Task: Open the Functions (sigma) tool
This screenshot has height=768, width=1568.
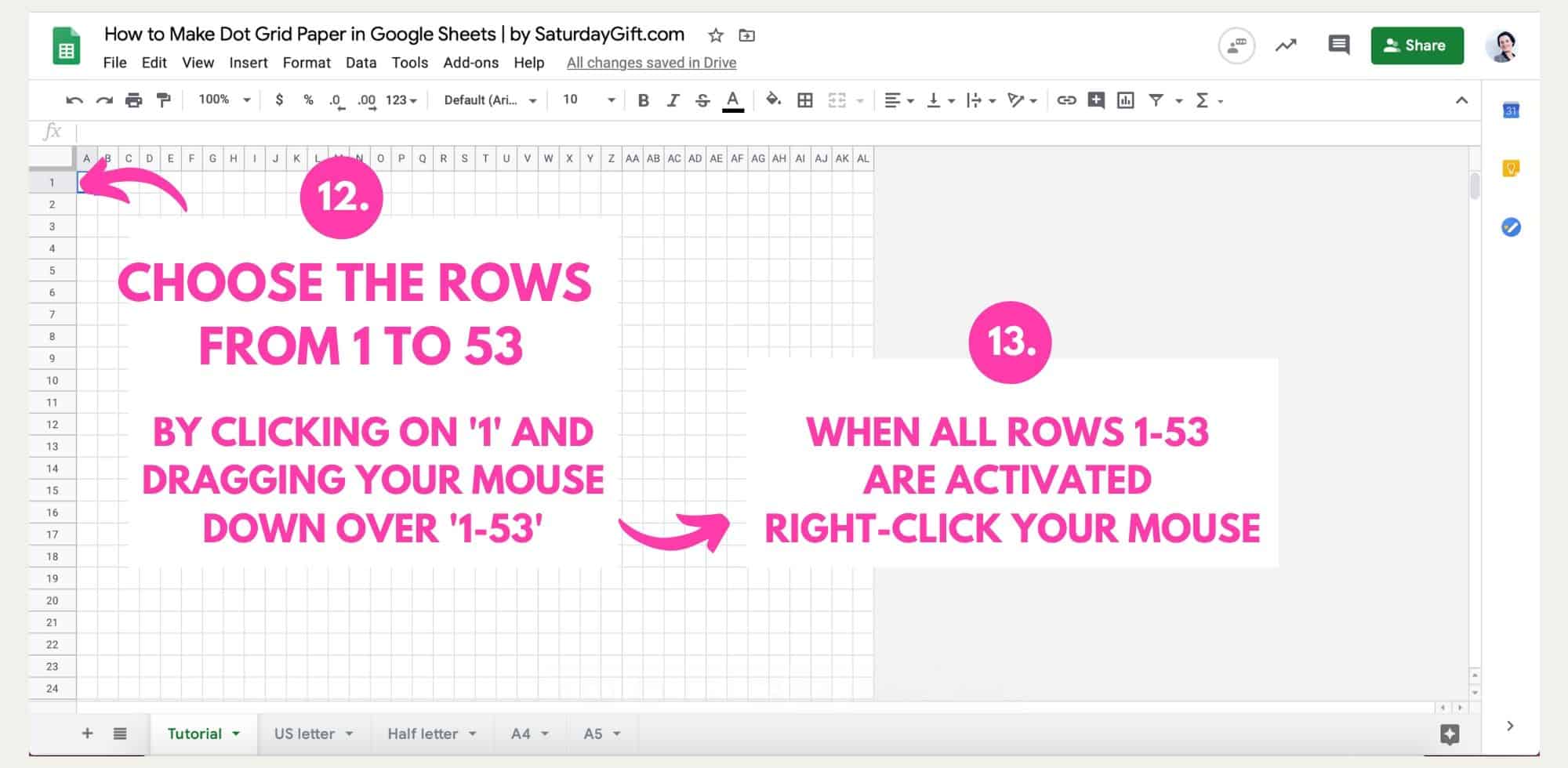Action: (1201, 100)
